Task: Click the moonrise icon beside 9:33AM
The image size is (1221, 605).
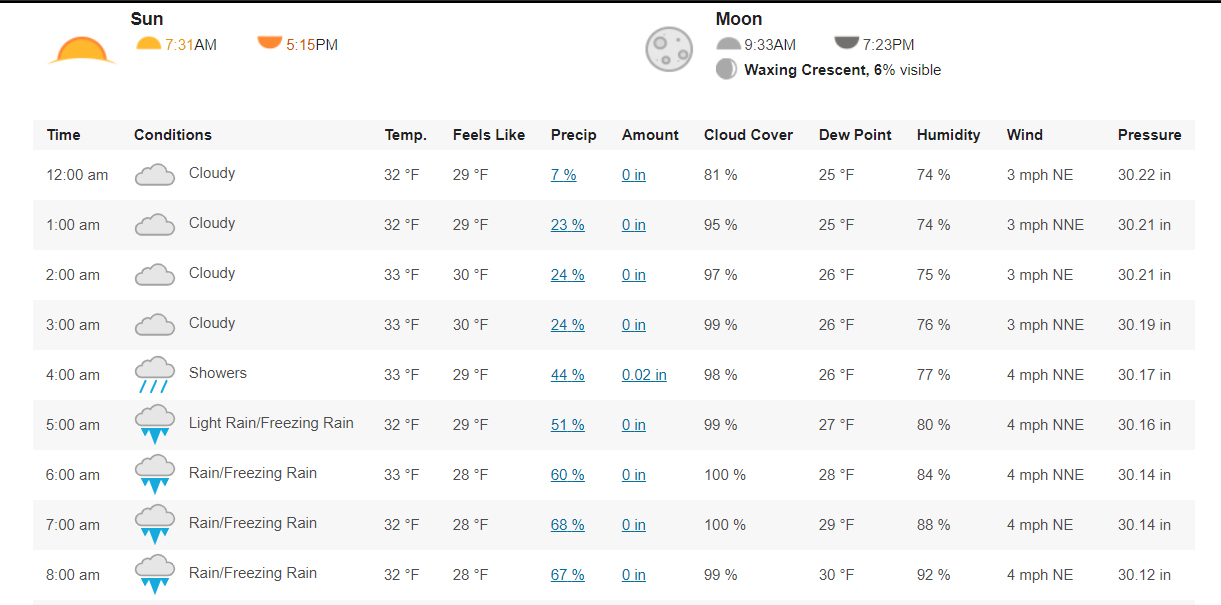Action: coord(729,44)
